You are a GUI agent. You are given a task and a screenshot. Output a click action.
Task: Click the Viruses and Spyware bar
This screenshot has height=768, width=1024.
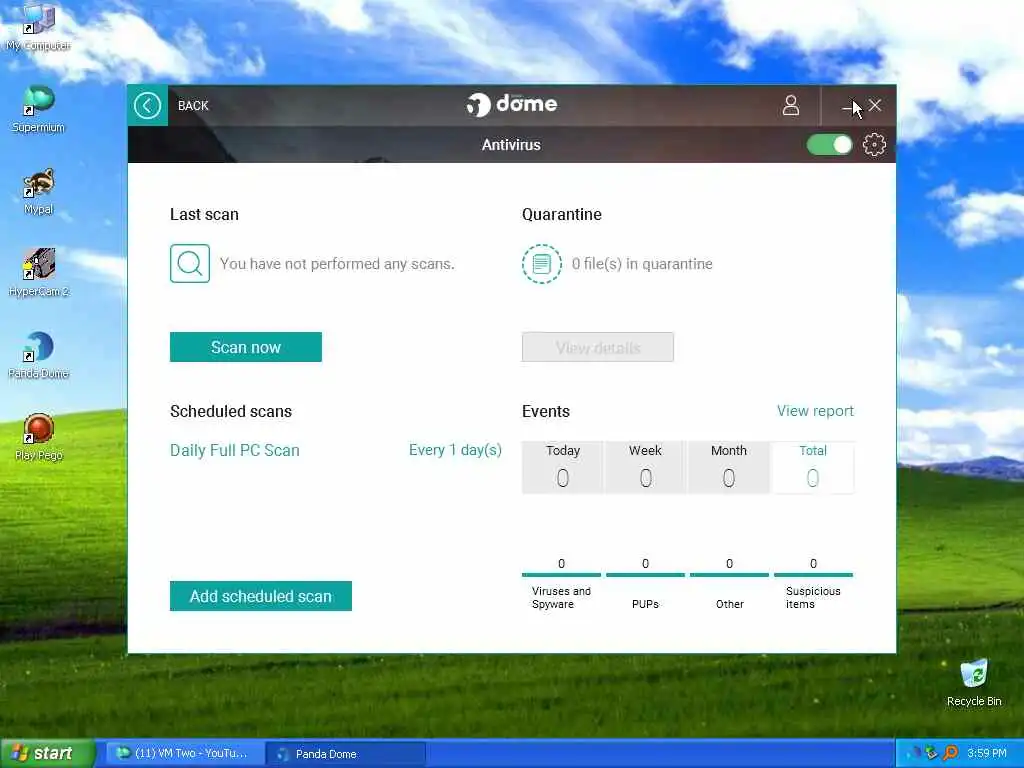click(x=561, y=575)
